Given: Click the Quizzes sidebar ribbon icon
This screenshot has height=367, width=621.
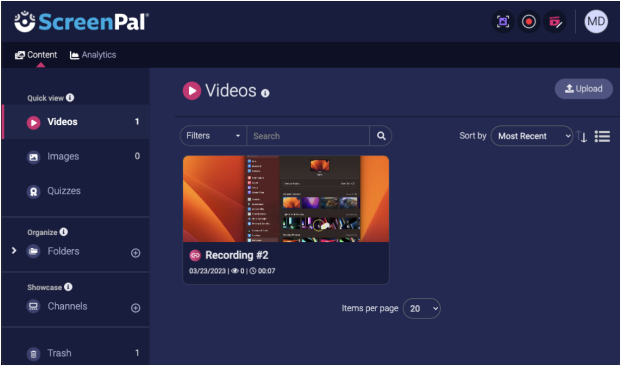Looking at the screenshot, I should click(34, 192).
